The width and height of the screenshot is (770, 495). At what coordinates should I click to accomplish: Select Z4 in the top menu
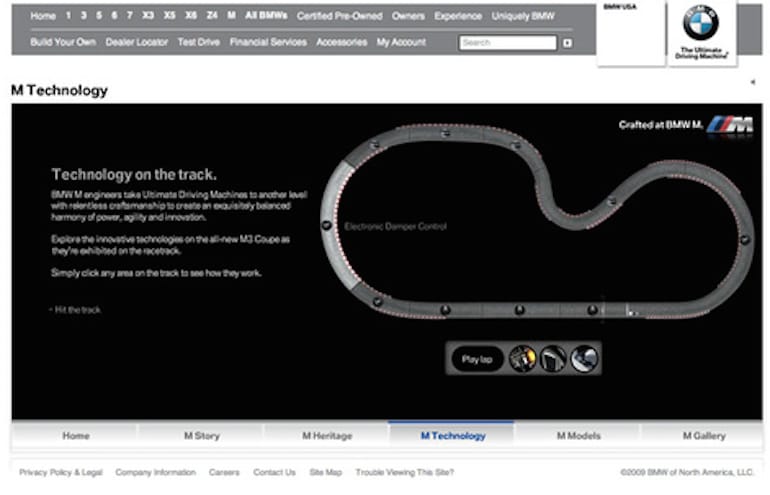[212, 16]
